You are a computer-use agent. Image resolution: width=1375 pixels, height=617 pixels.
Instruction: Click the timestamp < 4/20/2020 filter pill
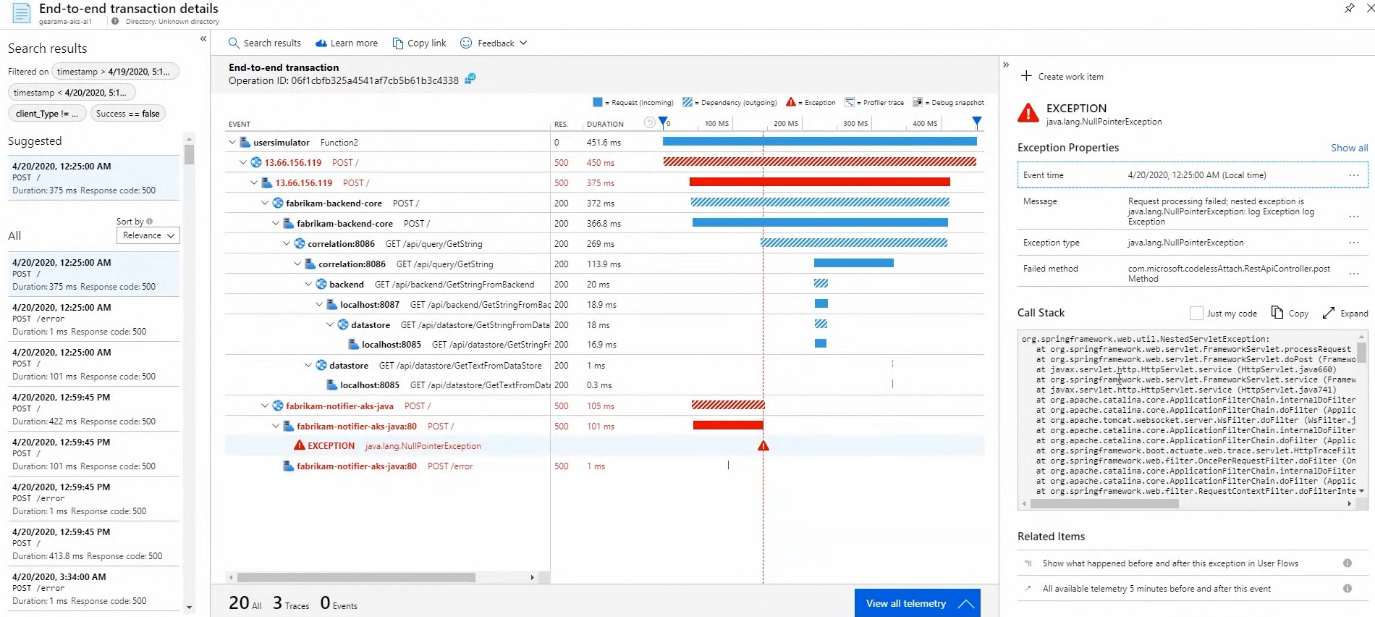[71, 92]
